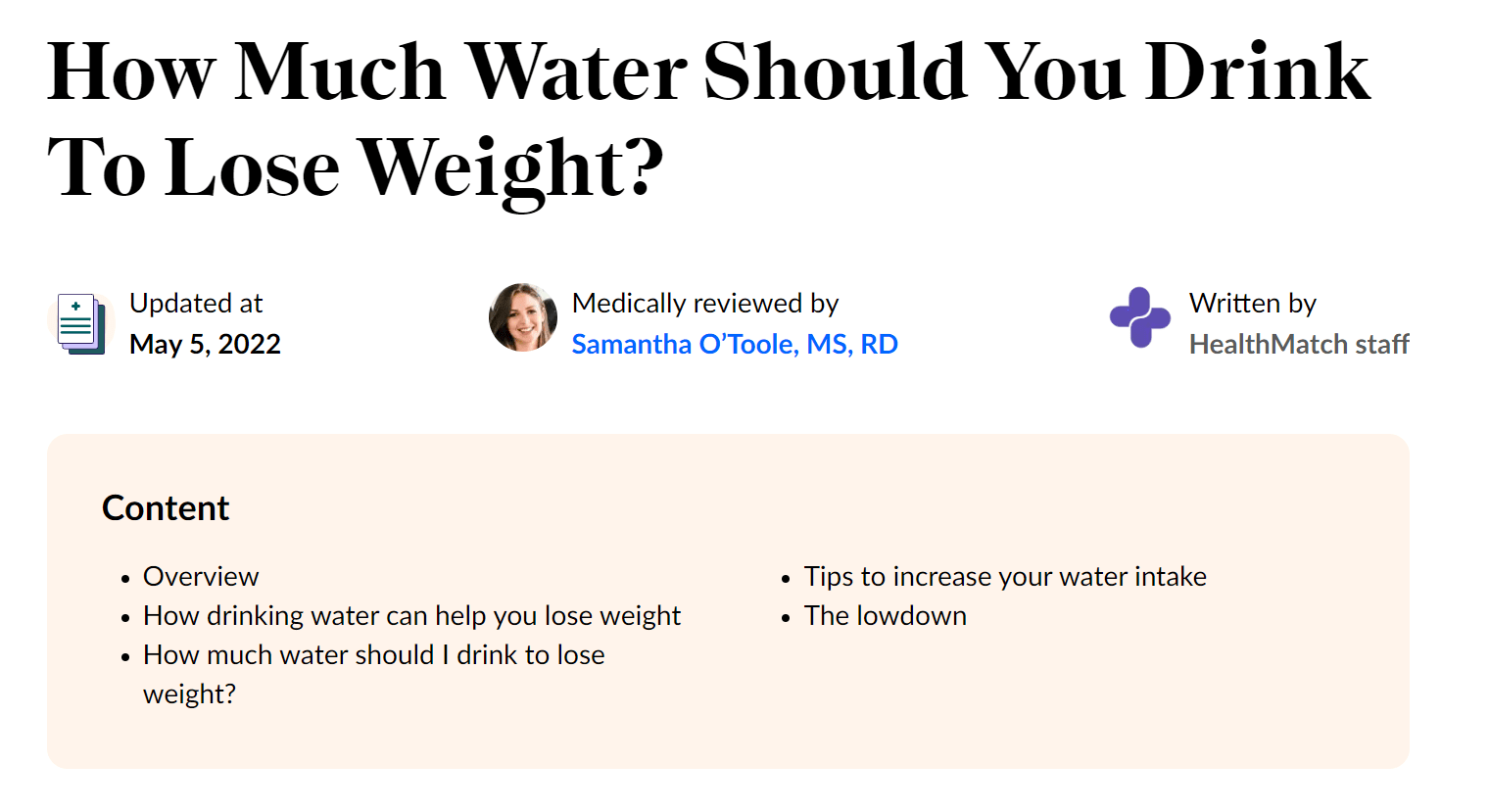Click the purple HealthMatch cross logo
This screenshot has height=812, width=1489.
pos(1139,317)
